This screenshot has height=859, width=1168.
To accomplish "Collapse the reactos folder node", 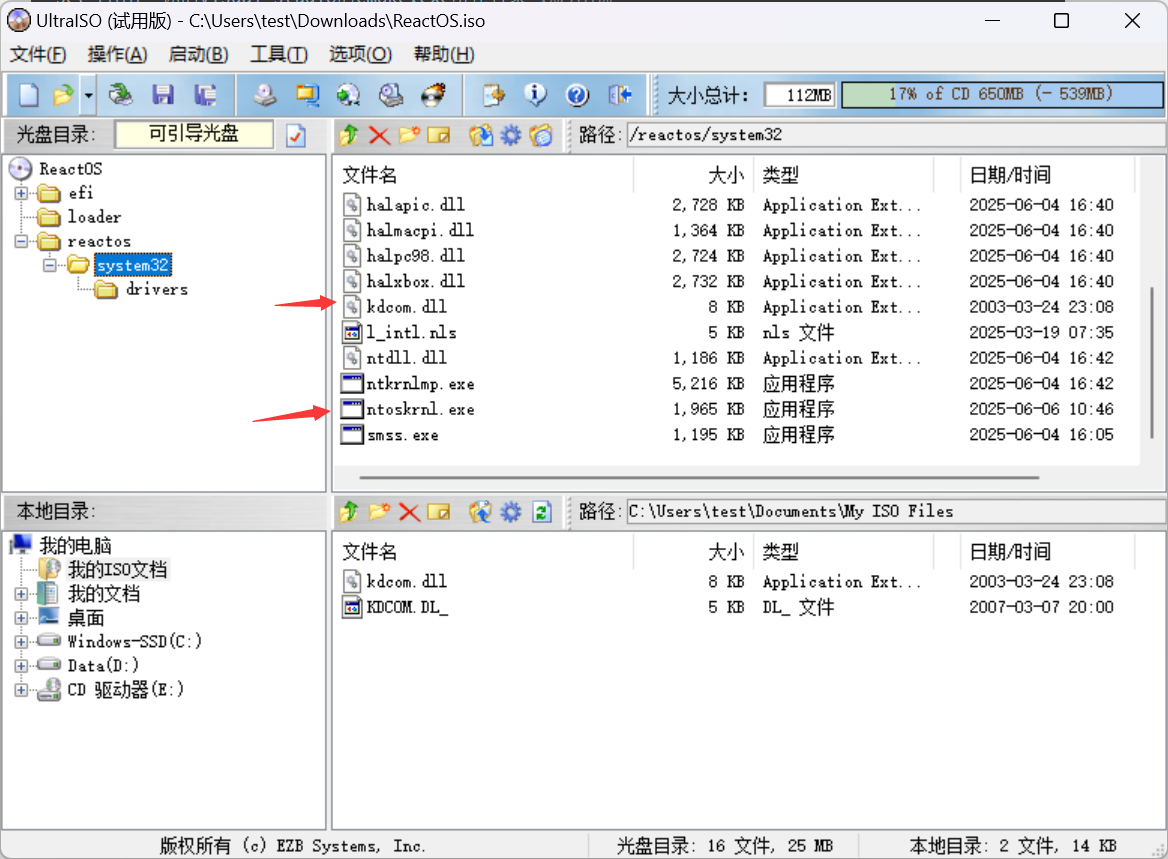I will [x=21, y=241].
